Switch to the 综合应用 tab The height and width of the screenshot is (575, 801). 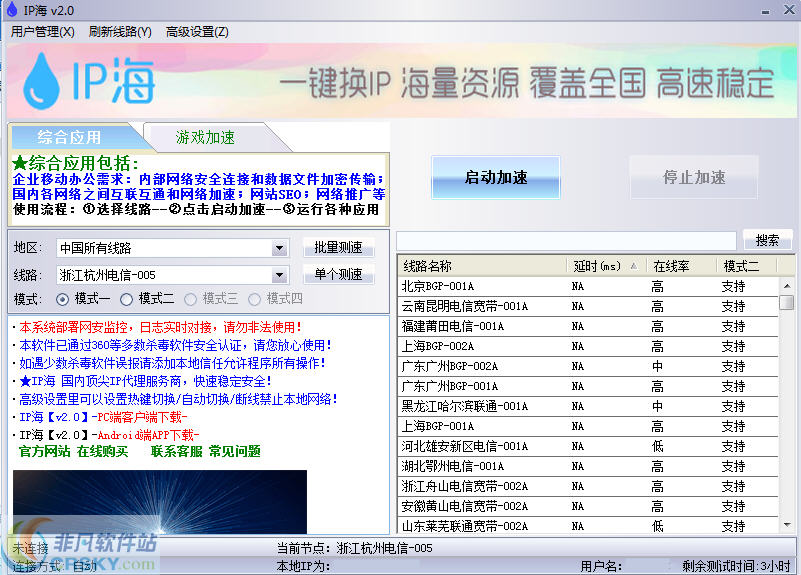pos(69,137)
